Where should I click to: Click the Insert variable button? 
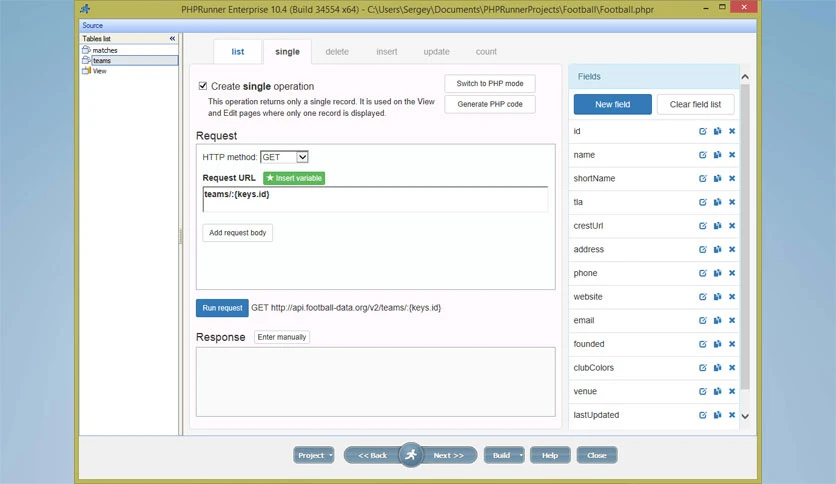[294, 178]
